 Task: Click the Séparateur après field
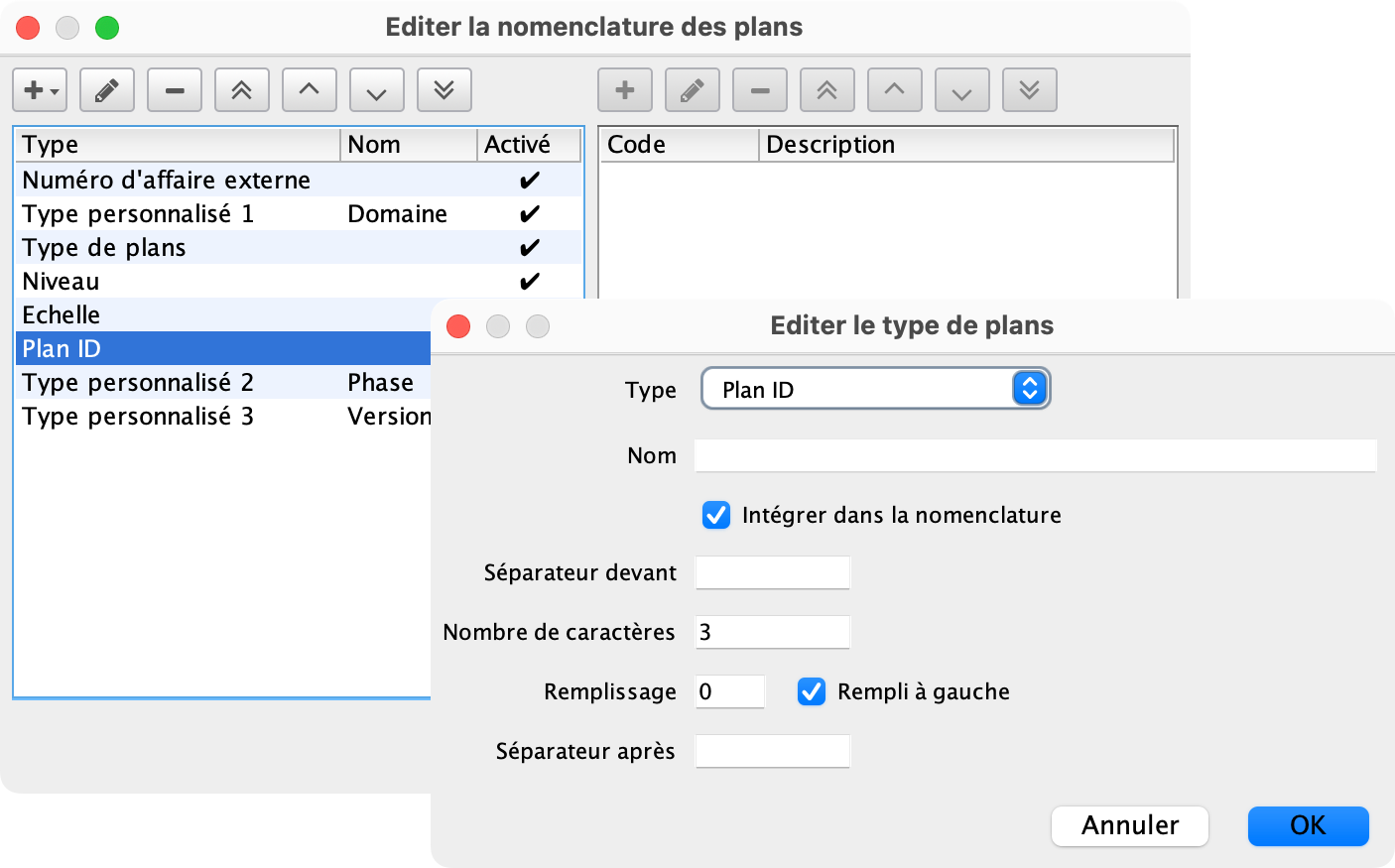click(x=773, y=751)
